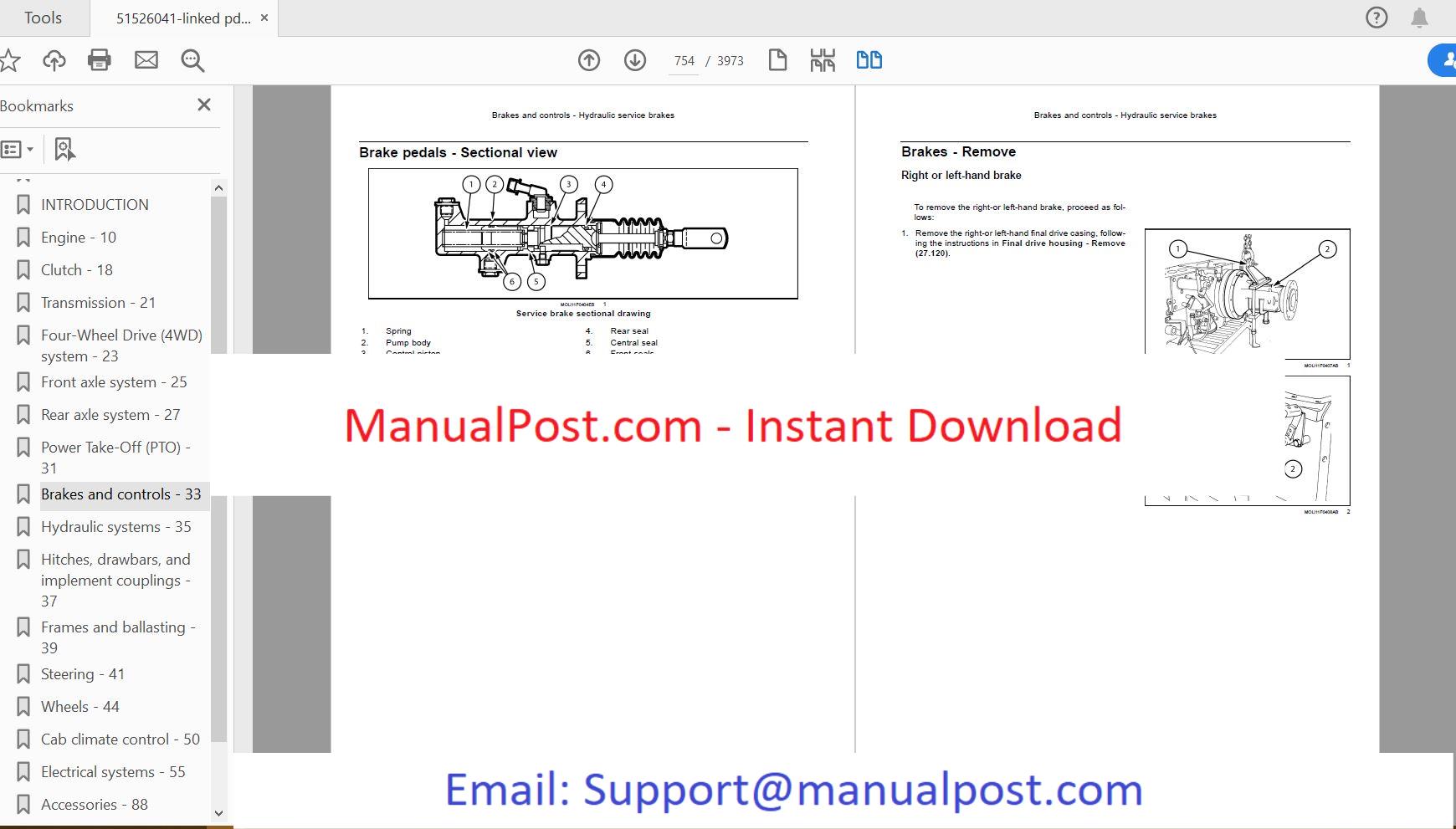The height and width of the screenshot is (829, 1456).
Task: Open the Tools tab
Action: pos(43,18)
